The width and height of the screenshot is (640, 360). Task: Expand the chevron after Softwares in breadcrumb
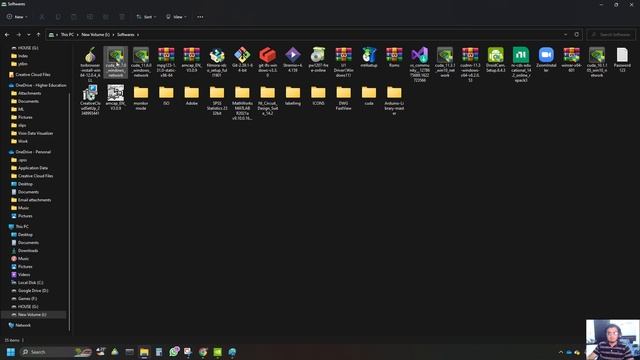click(x=138, y=35)
